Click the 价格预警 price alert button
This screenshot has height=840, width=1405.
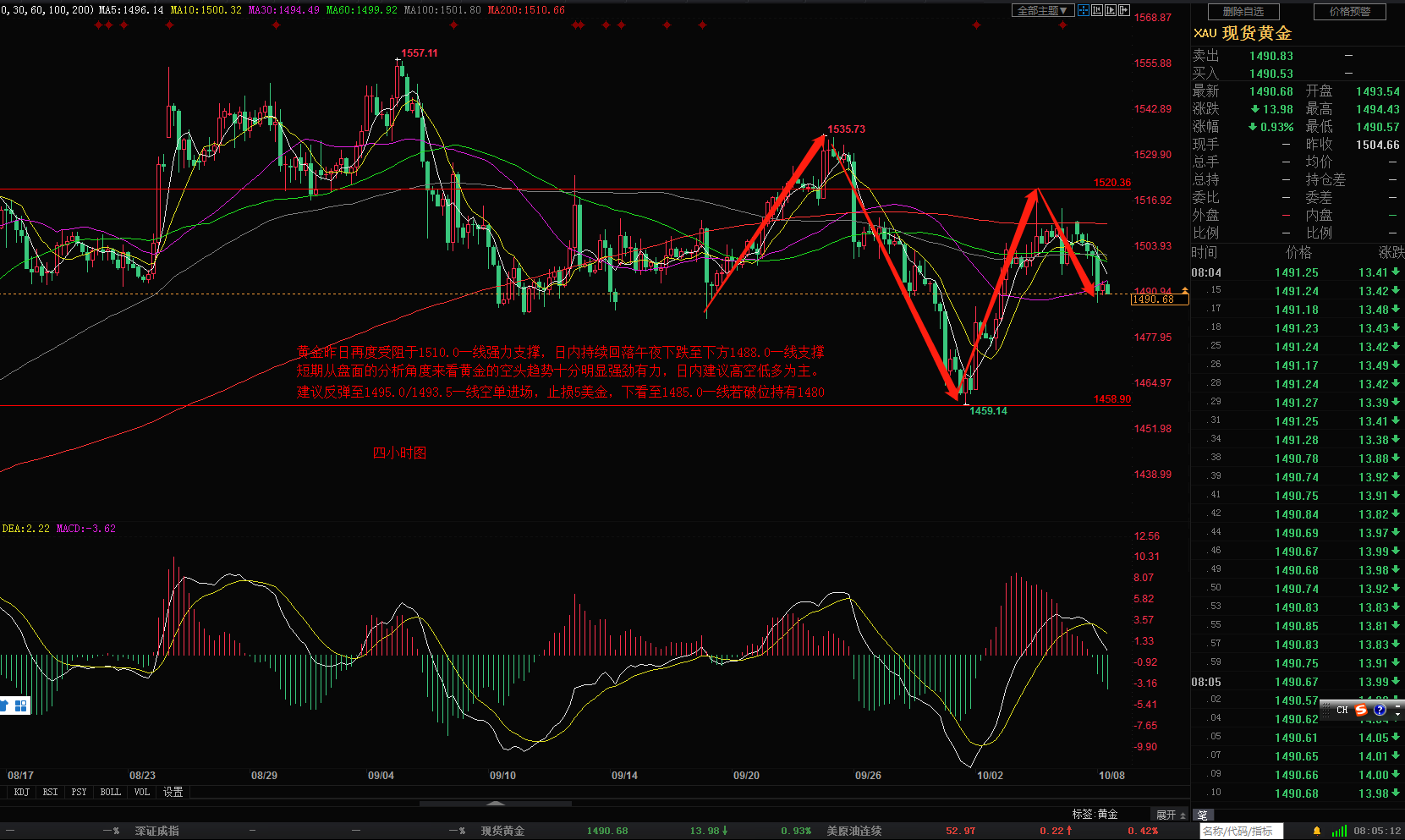point(1350,12)
